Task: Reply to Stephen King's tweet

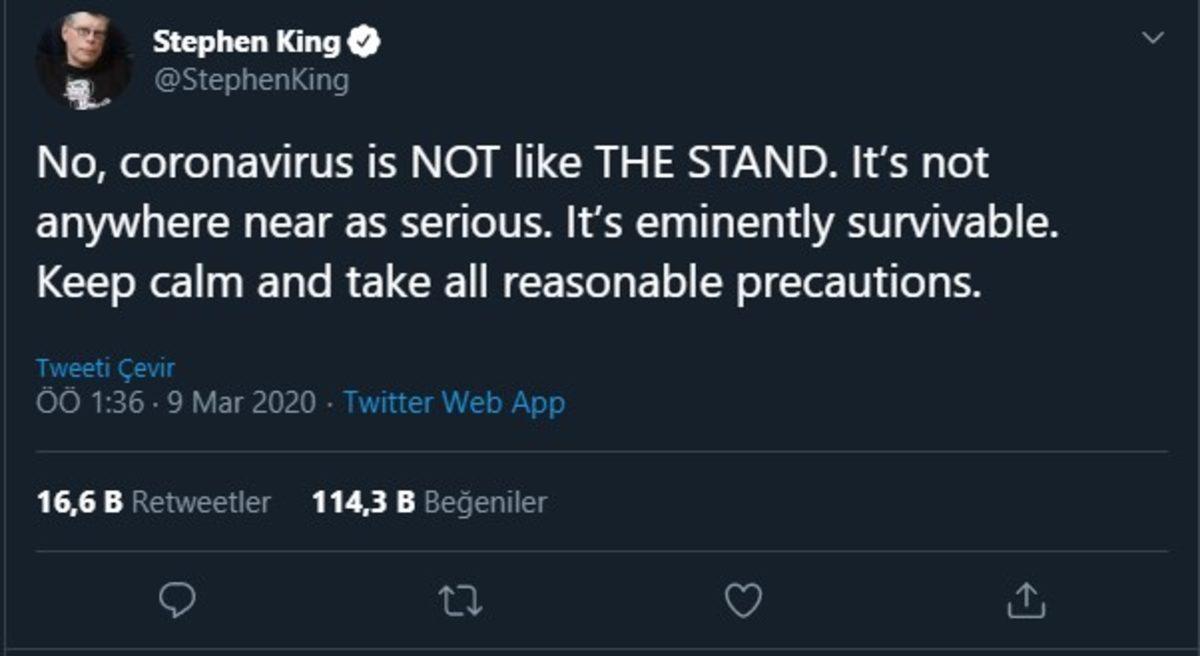Action: tap(177, 600)
